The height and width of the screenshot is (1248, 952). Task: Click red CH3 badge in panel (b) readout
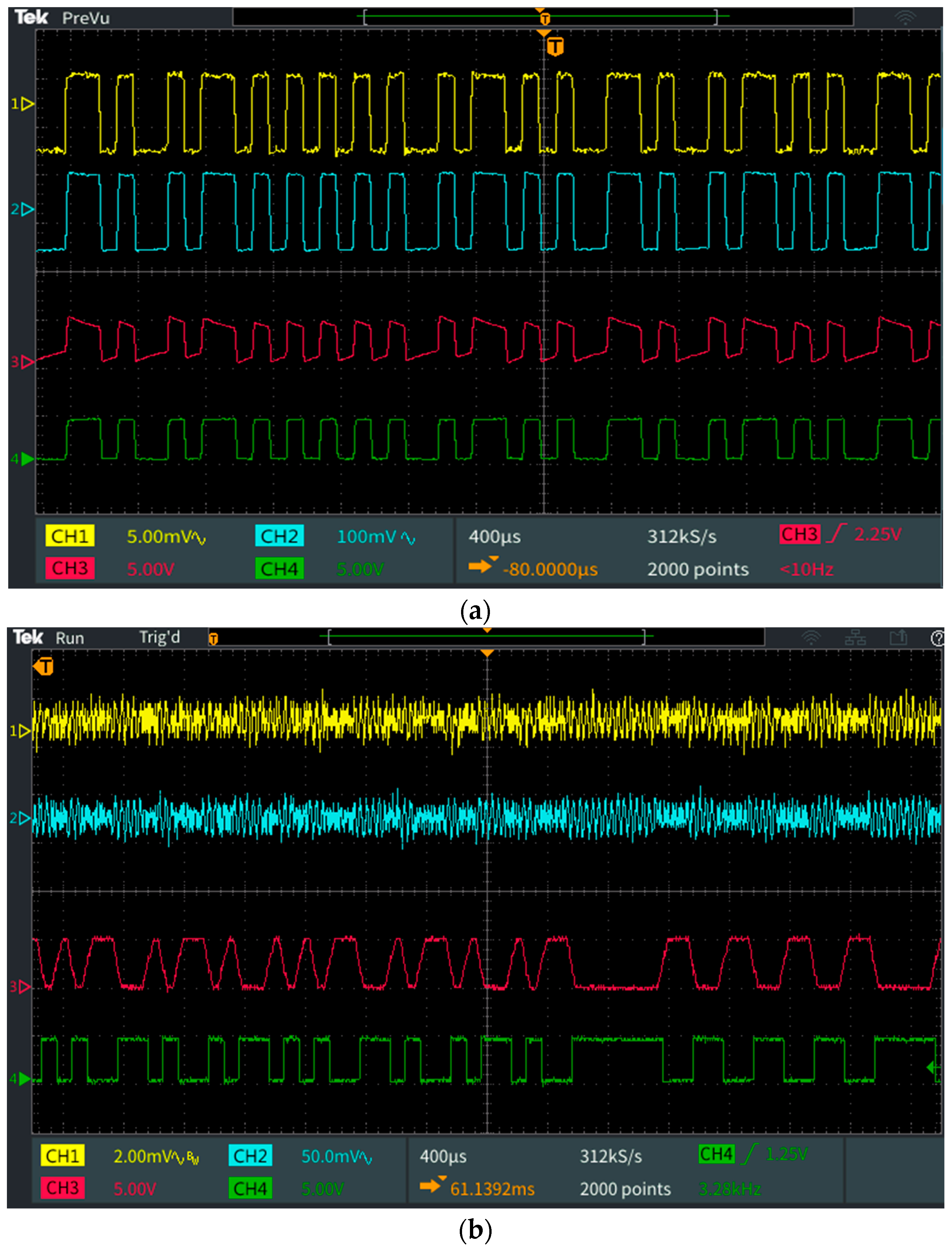click(62, 1188)
